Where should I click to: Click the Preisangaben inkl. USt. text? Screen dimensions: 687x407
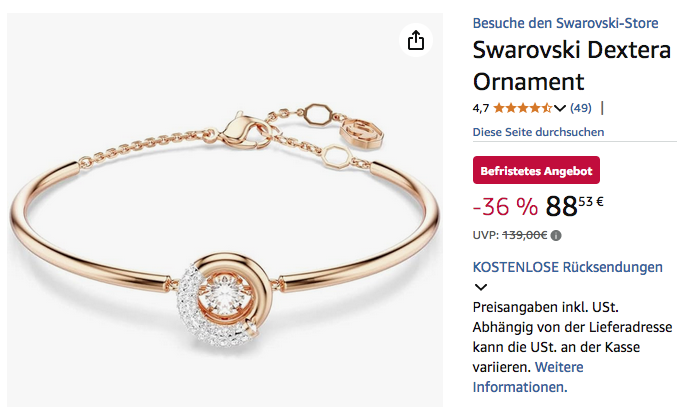(545, 307)
